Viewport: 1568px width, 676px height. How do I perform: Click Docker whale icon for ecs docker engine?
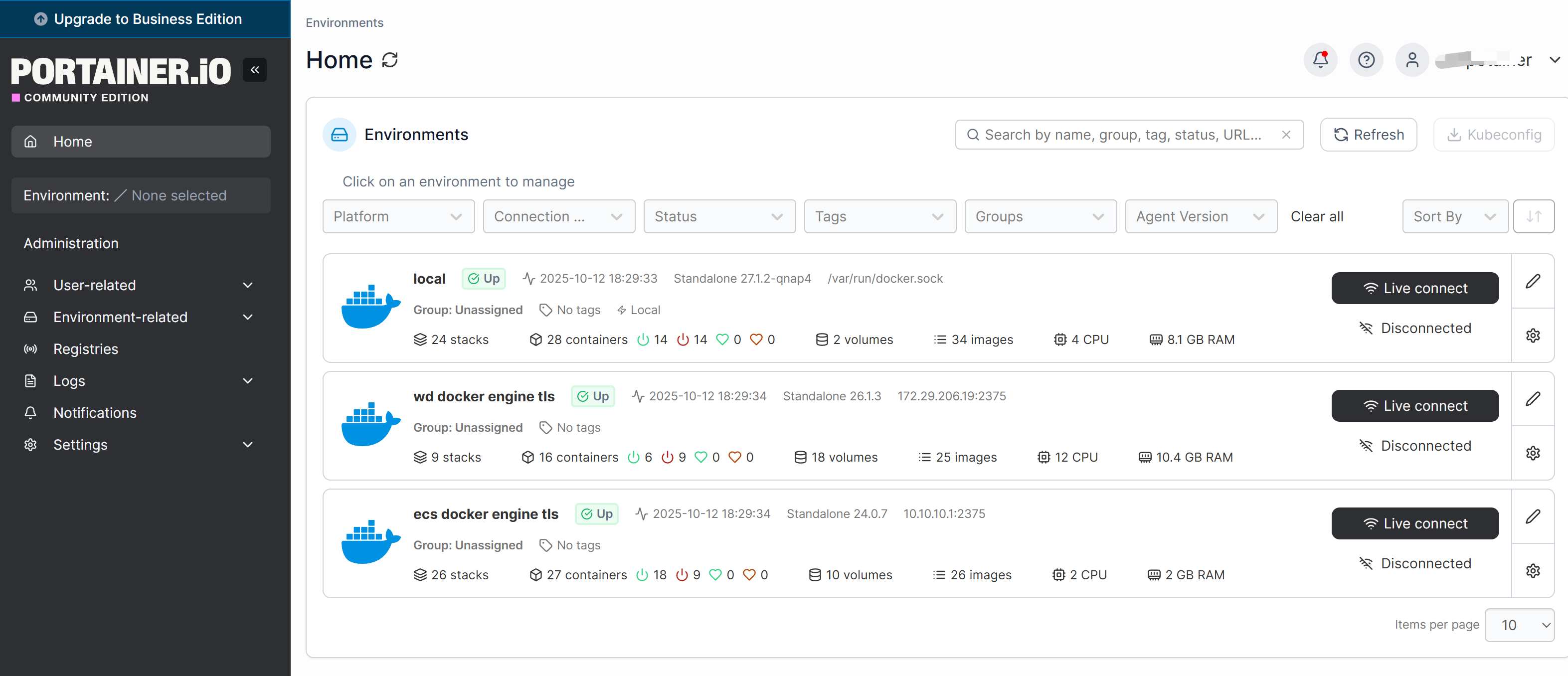pyautogui.click(x=370, y=541)
